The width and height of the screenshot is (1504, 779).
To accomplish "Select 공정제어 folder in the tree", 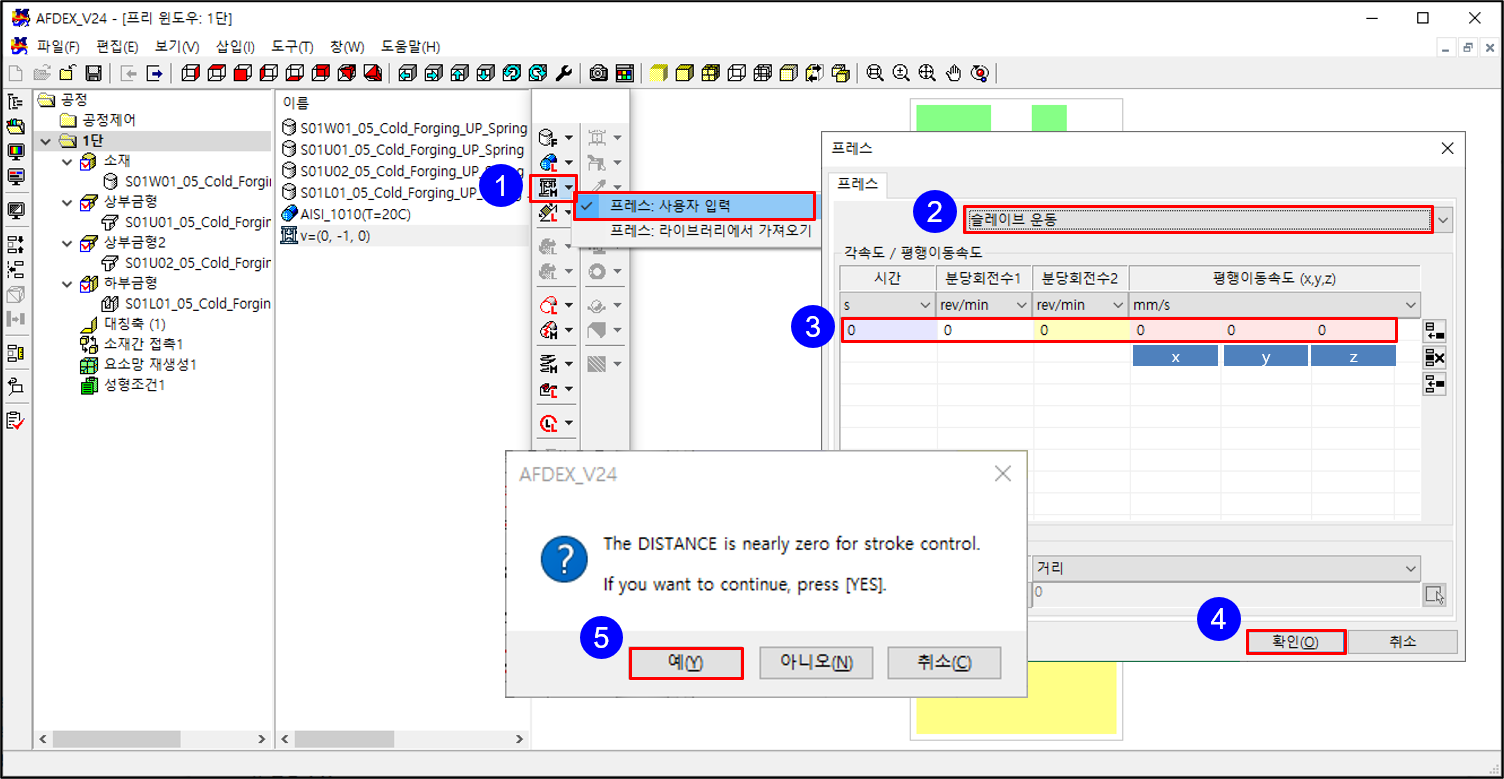I will coord(109,120).
